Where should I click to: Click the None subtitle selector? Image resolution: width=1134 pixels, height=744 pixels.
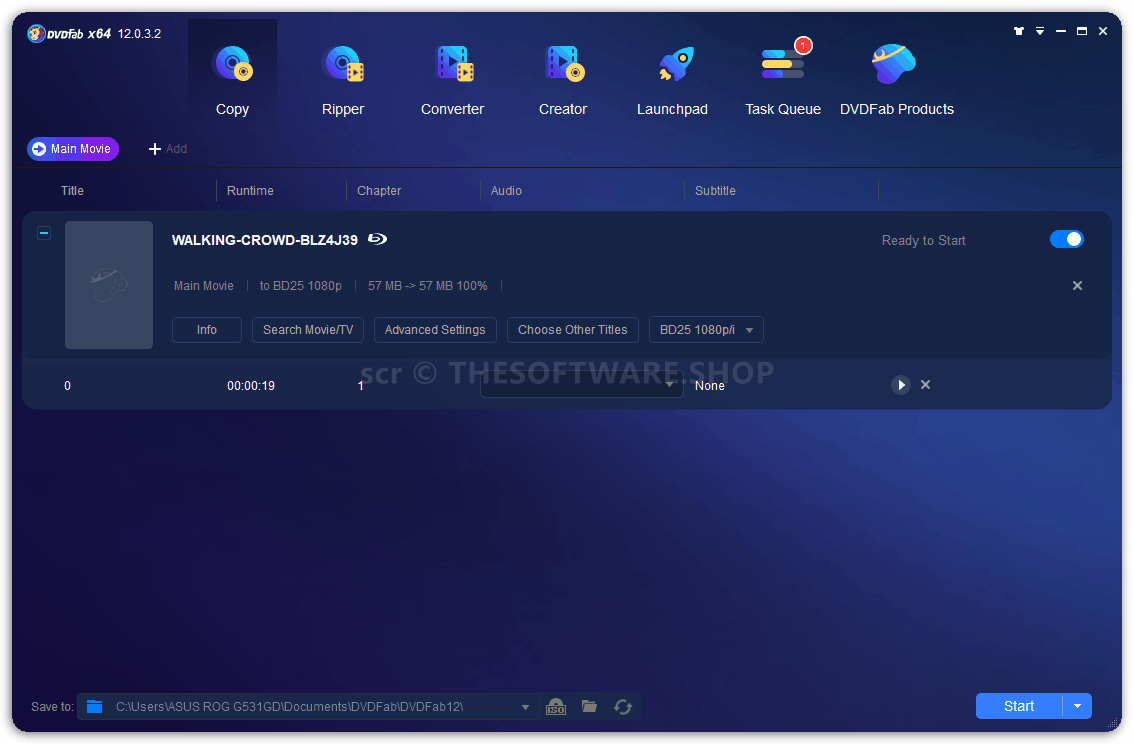[x=709, y=386]
